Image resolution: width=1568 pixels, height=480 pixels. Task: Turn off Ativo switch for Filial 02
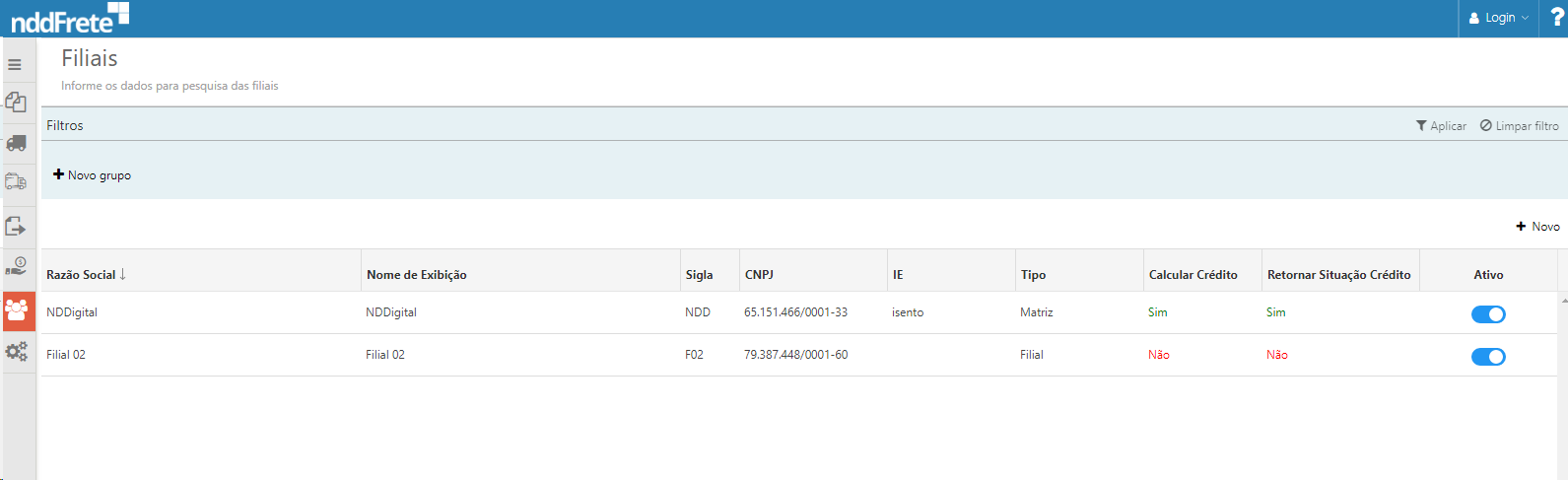(x=1488, y=357)
